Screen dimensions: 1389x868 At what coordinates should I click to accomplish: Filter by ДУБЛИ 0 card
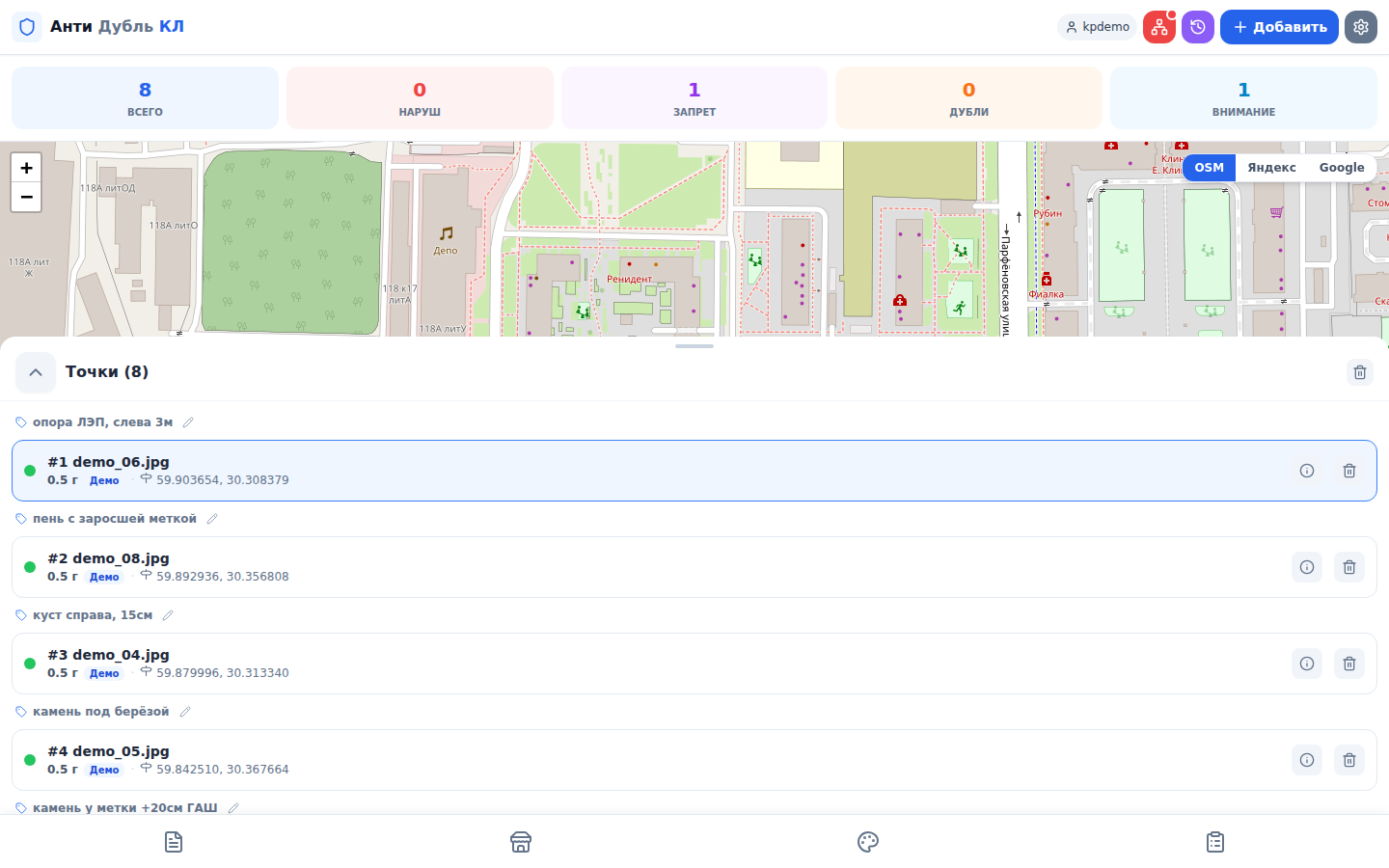[968, 97]
